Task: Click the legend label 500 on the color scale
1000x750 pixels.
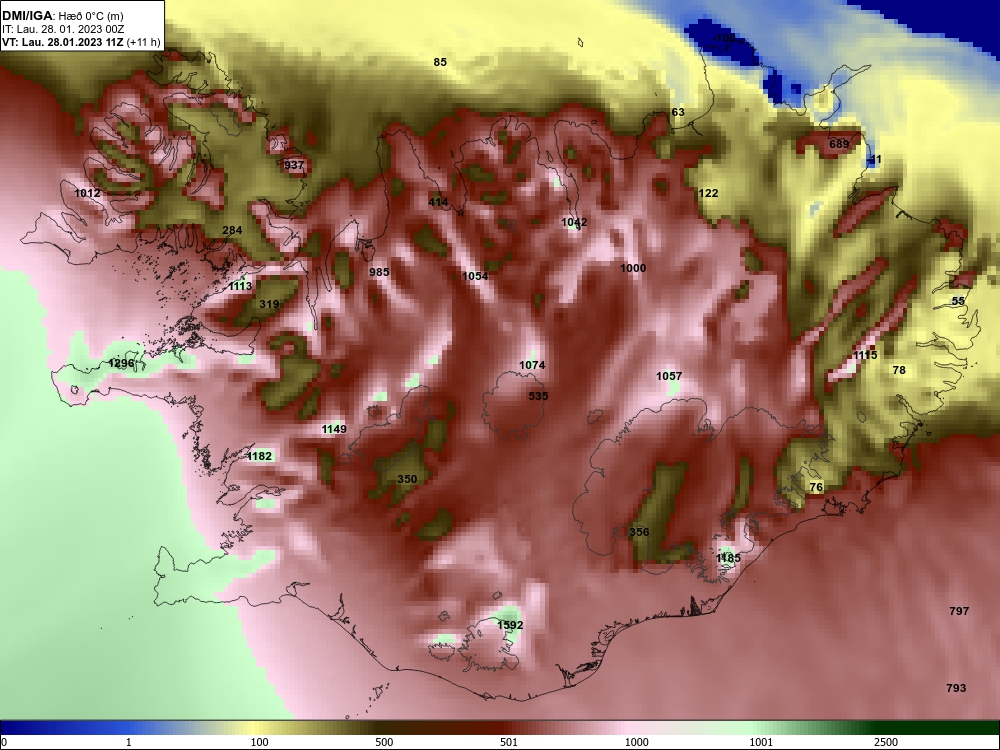Action: click(384, 742)
